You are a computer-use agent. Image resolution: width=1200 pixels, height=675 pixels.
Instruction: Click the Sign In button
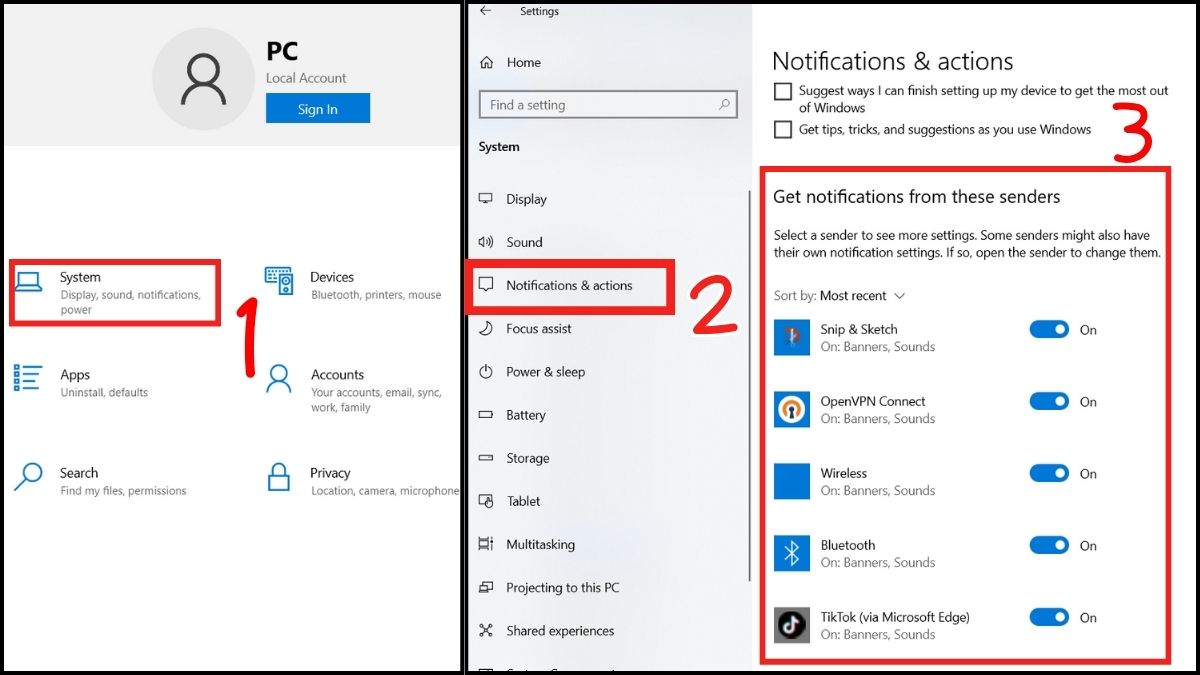[318, 109]
